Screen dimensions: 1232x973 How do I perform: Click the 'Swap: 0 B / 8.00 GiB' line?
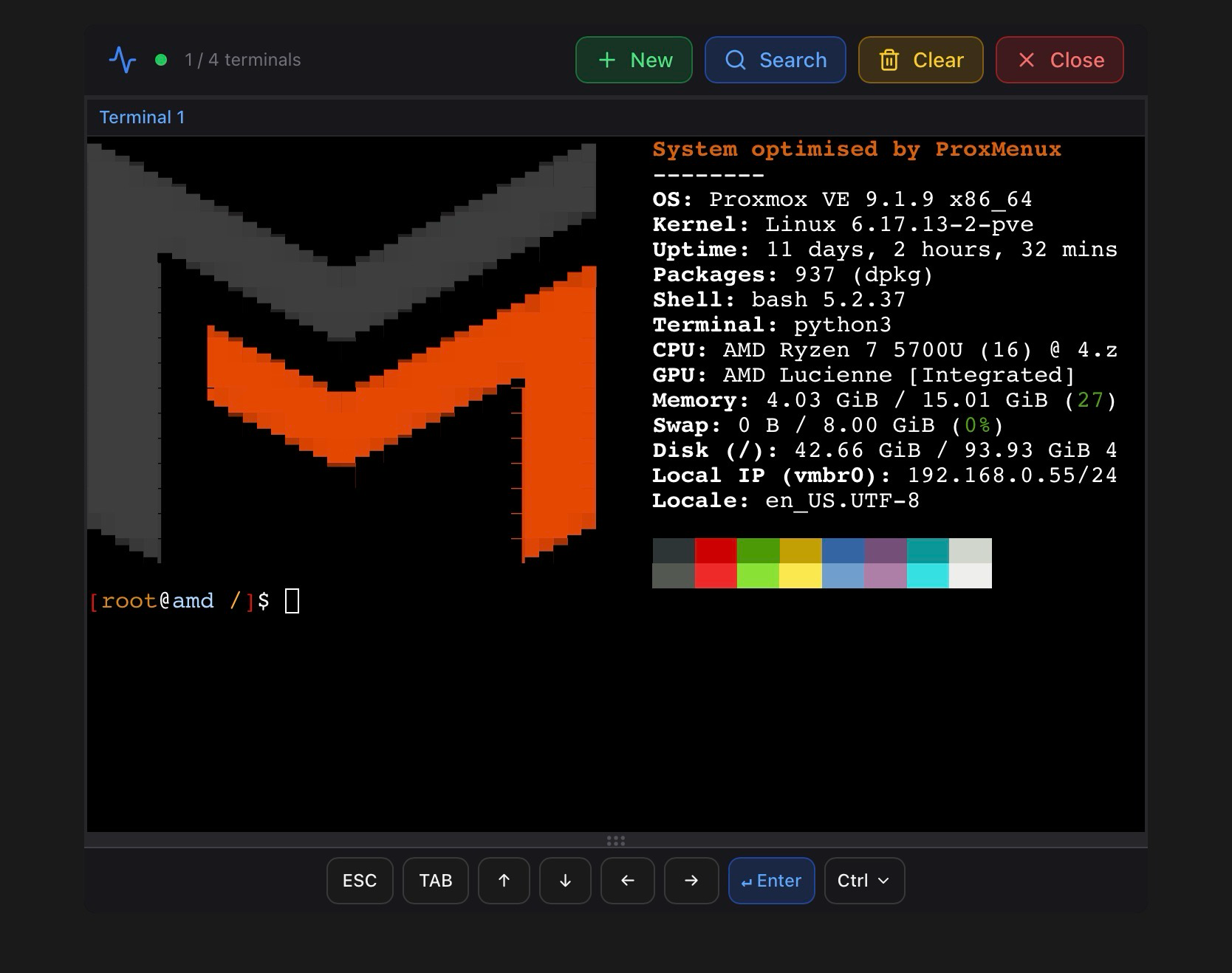point(828,426)
